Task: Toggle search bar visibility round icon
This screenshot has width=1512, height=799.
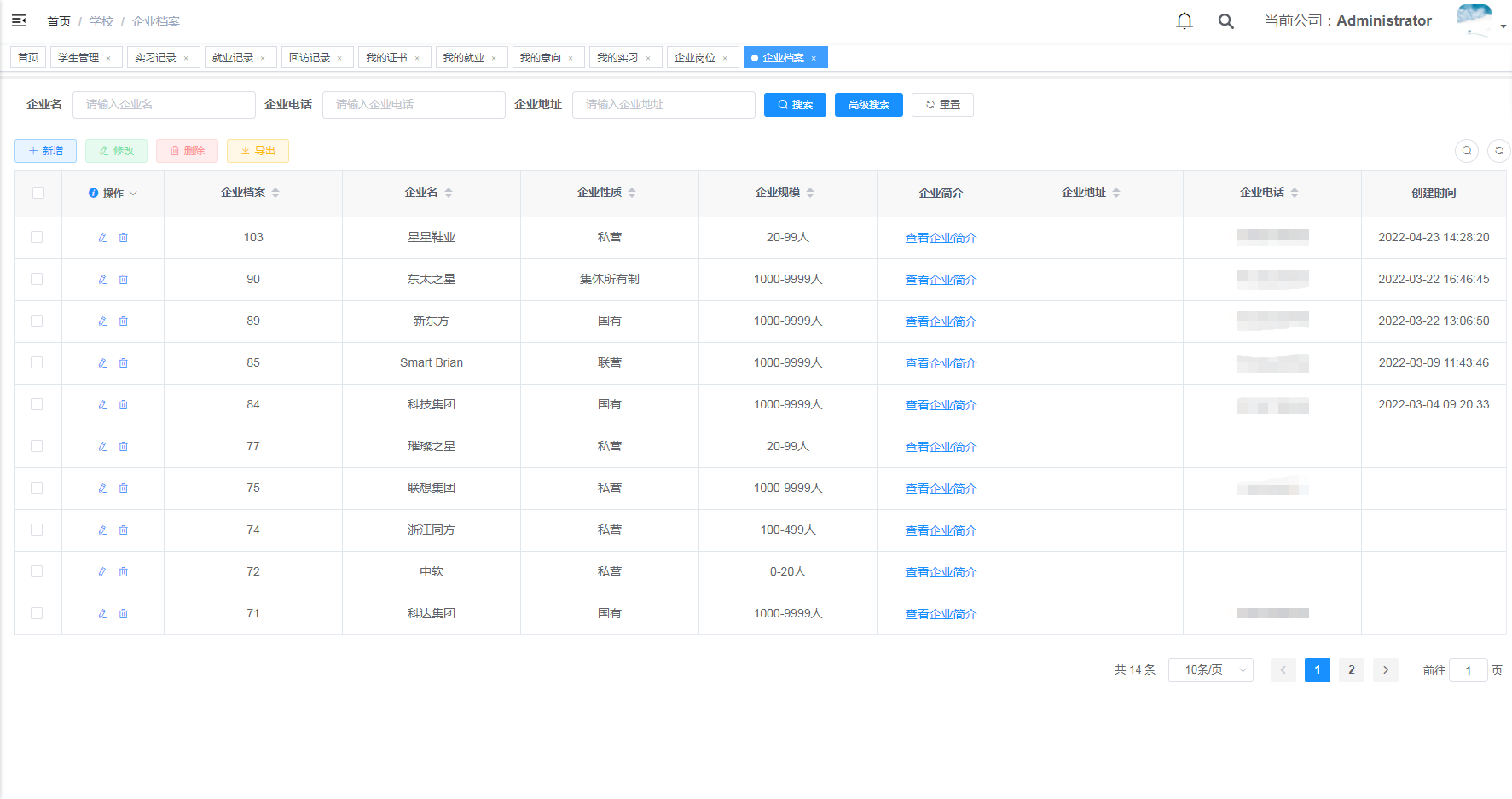Action: (x=1467, y=151)
